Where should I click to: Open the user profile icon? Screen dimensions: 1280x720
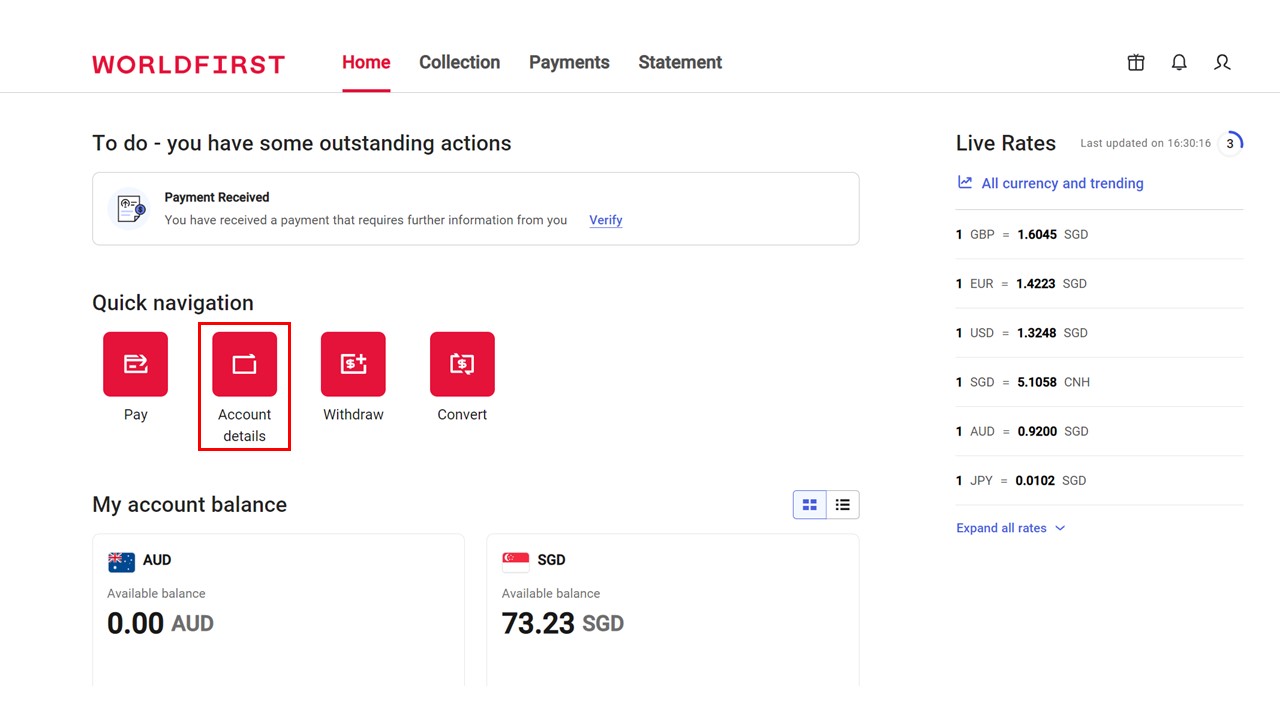pyautogui.click(x=1222, y=62)
